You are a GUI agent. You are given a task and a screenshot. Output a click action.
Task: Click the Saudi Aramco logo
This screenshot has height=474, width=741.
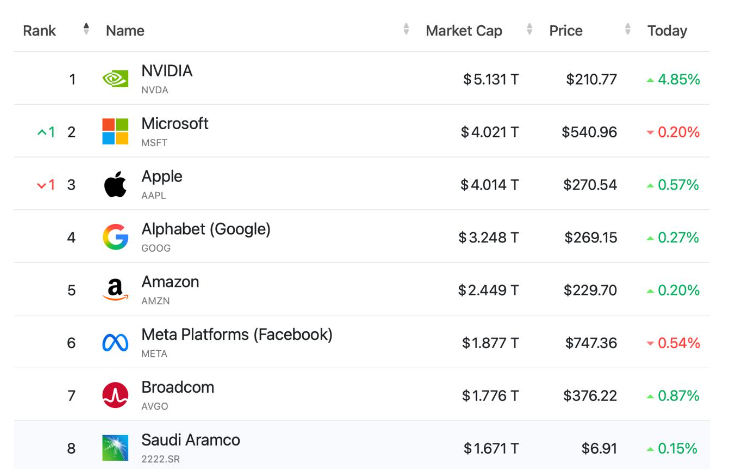click(115, 448)
